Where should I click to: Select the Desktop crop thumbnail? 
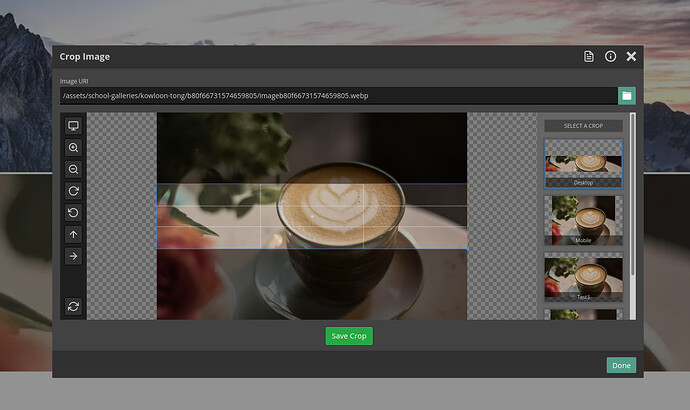[x=584, y=164]
